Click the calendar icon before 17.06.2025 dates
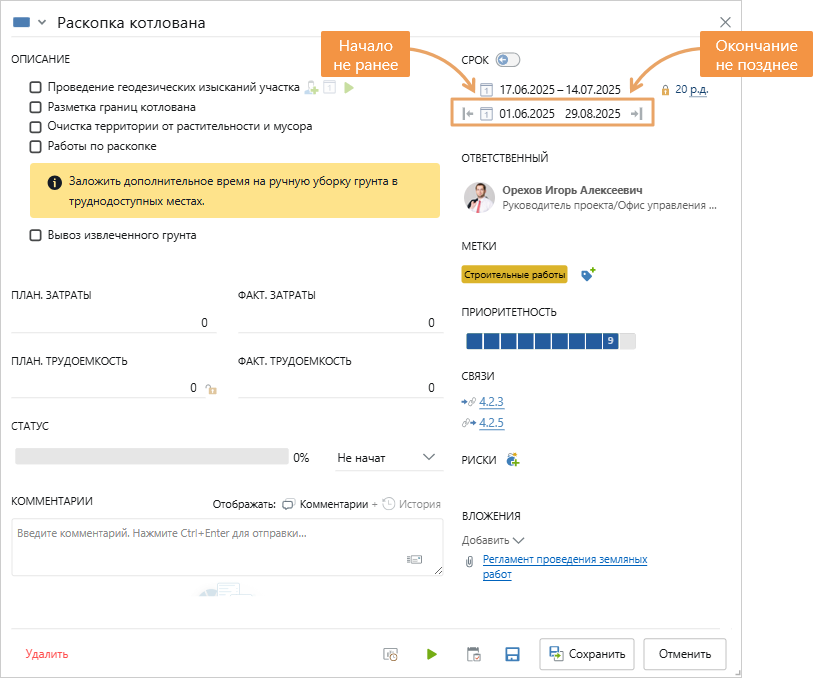This screenshot has width=818, height=678. [x=486, y=89]
